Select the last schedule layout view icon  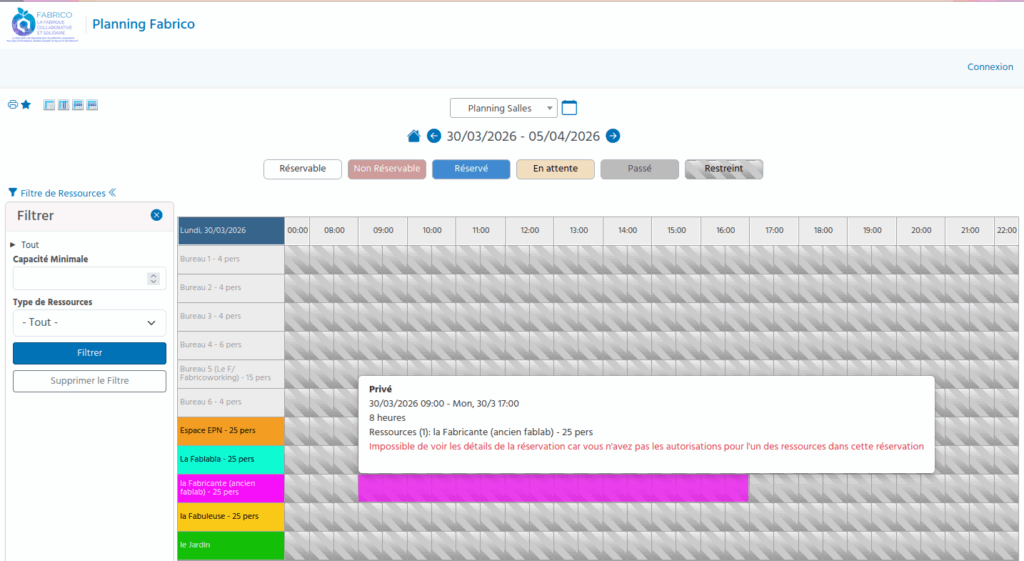[x=92, y=105]
